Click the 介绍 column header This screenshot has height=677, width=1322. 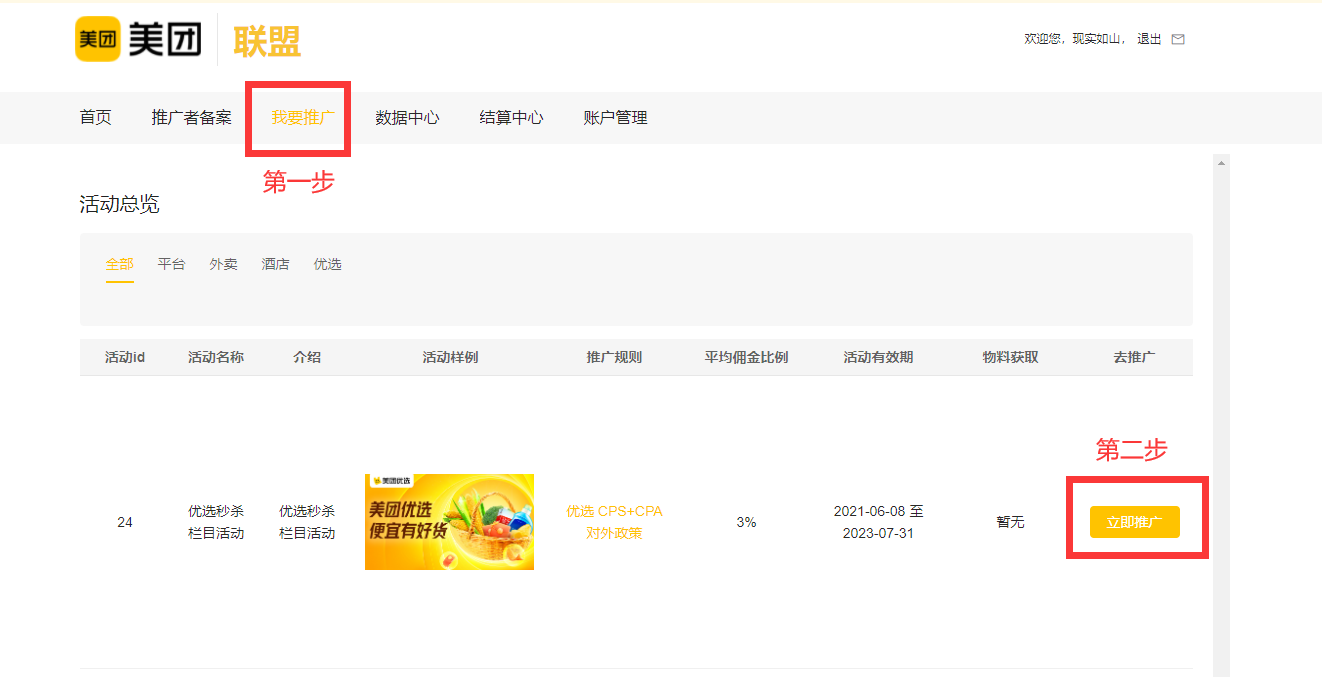[307, 357]
